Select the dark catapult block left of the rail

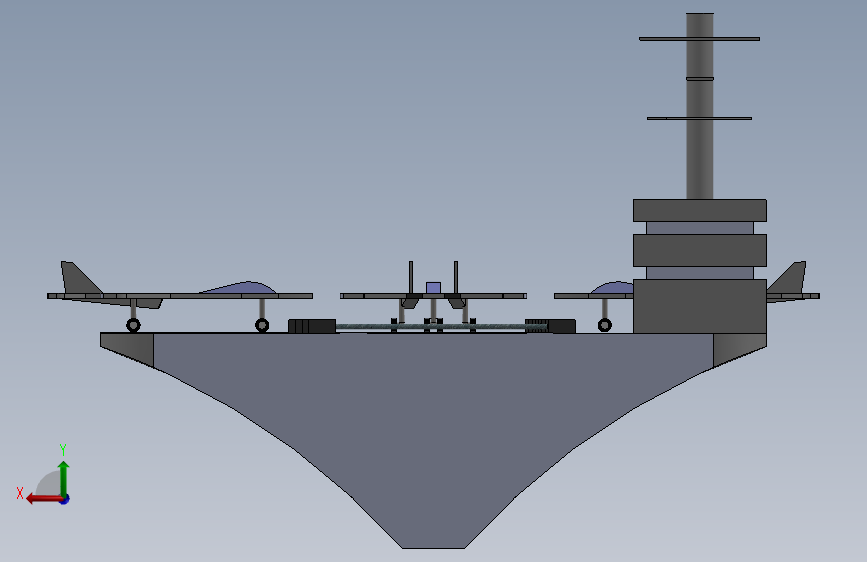point(312,326)
